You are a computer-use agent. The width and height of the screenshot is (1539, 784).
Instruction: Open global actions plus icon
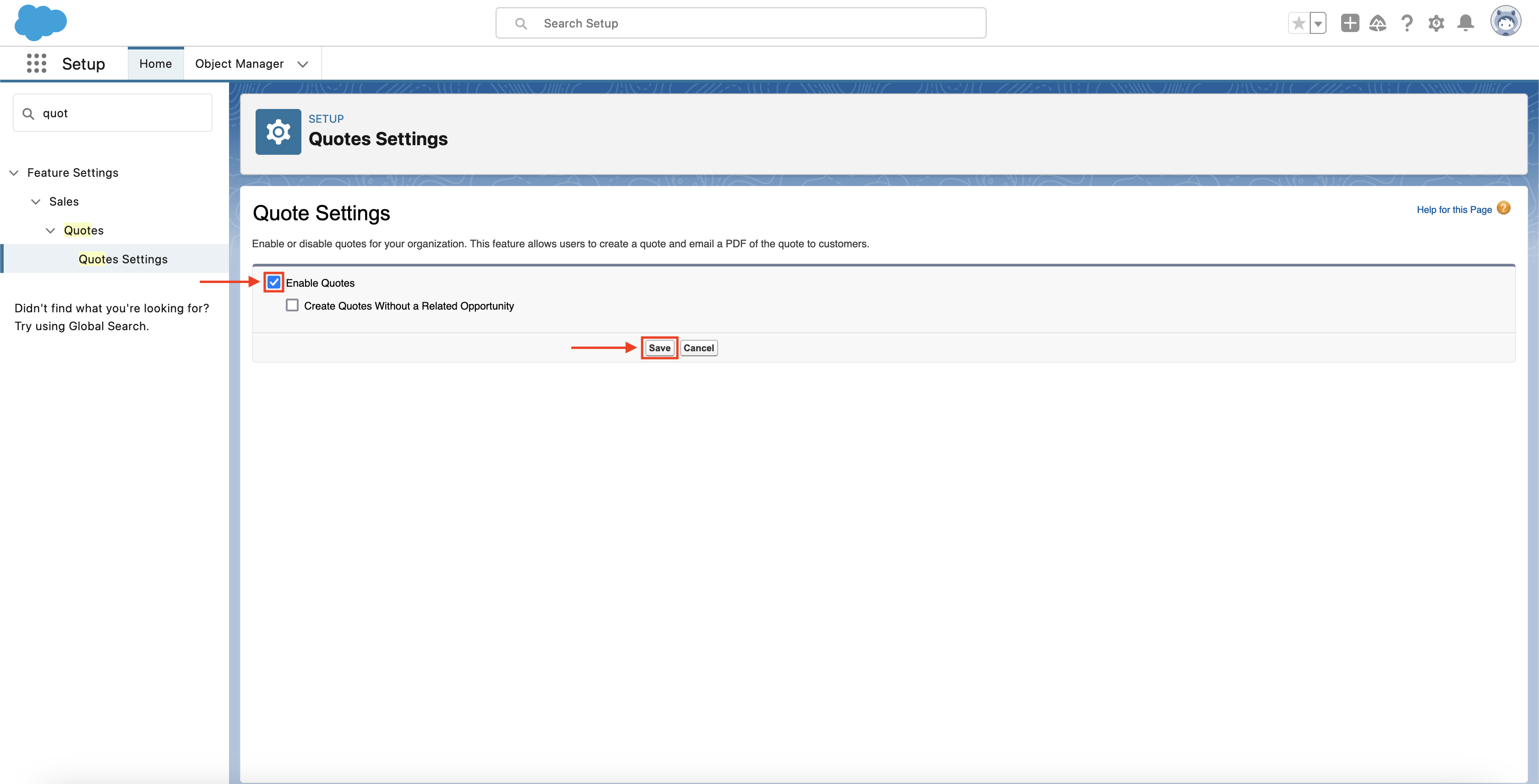pos(1350,23)
